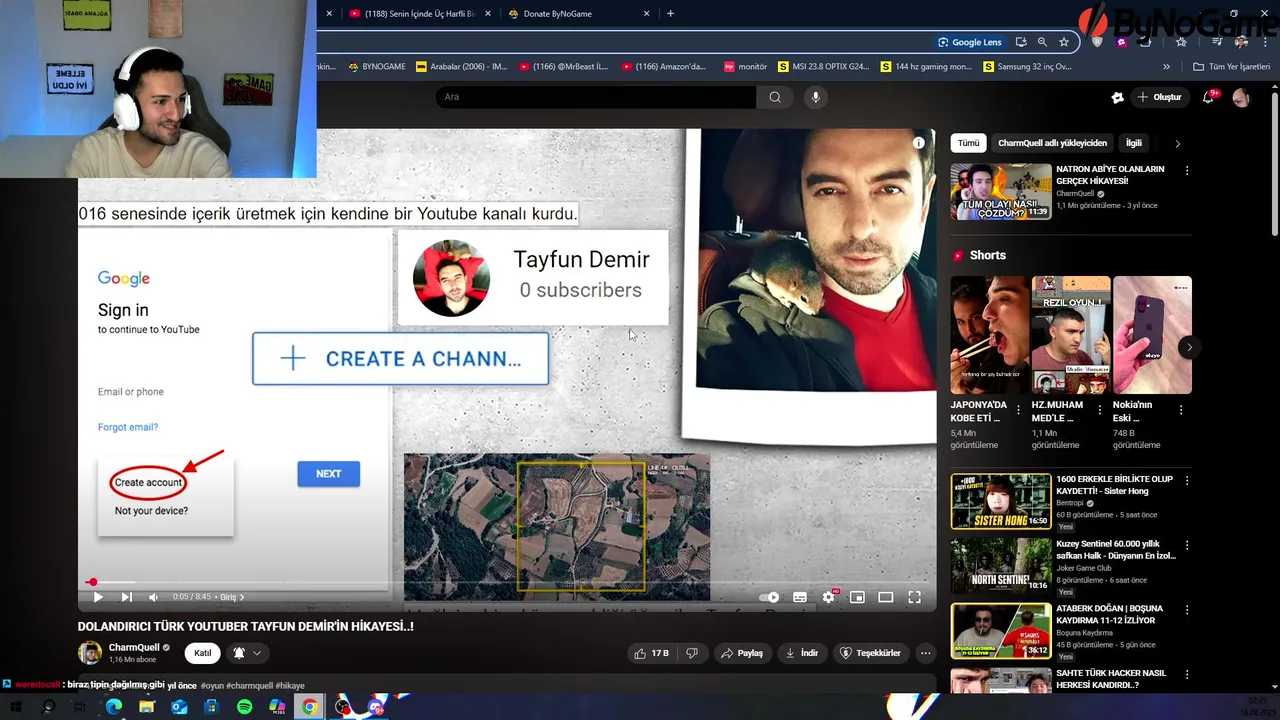Open more actions menu under video

pyautogui.click(x=925, y=653)
